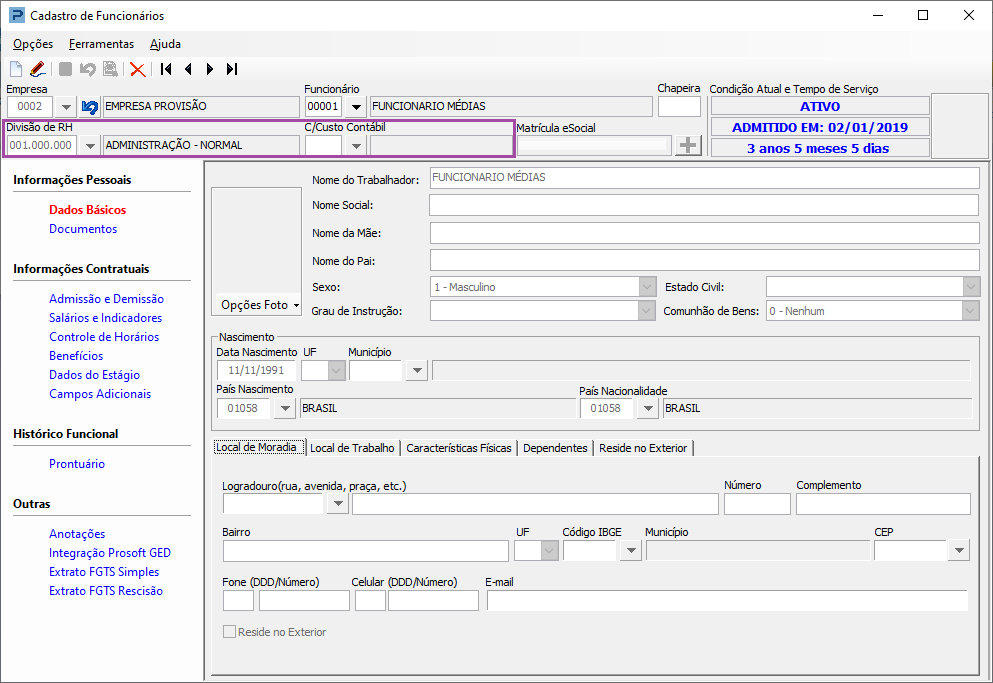Open the Grau de Instrução dropdown
This screenshot has width=993, height=683.
click(x=647, y=311)
